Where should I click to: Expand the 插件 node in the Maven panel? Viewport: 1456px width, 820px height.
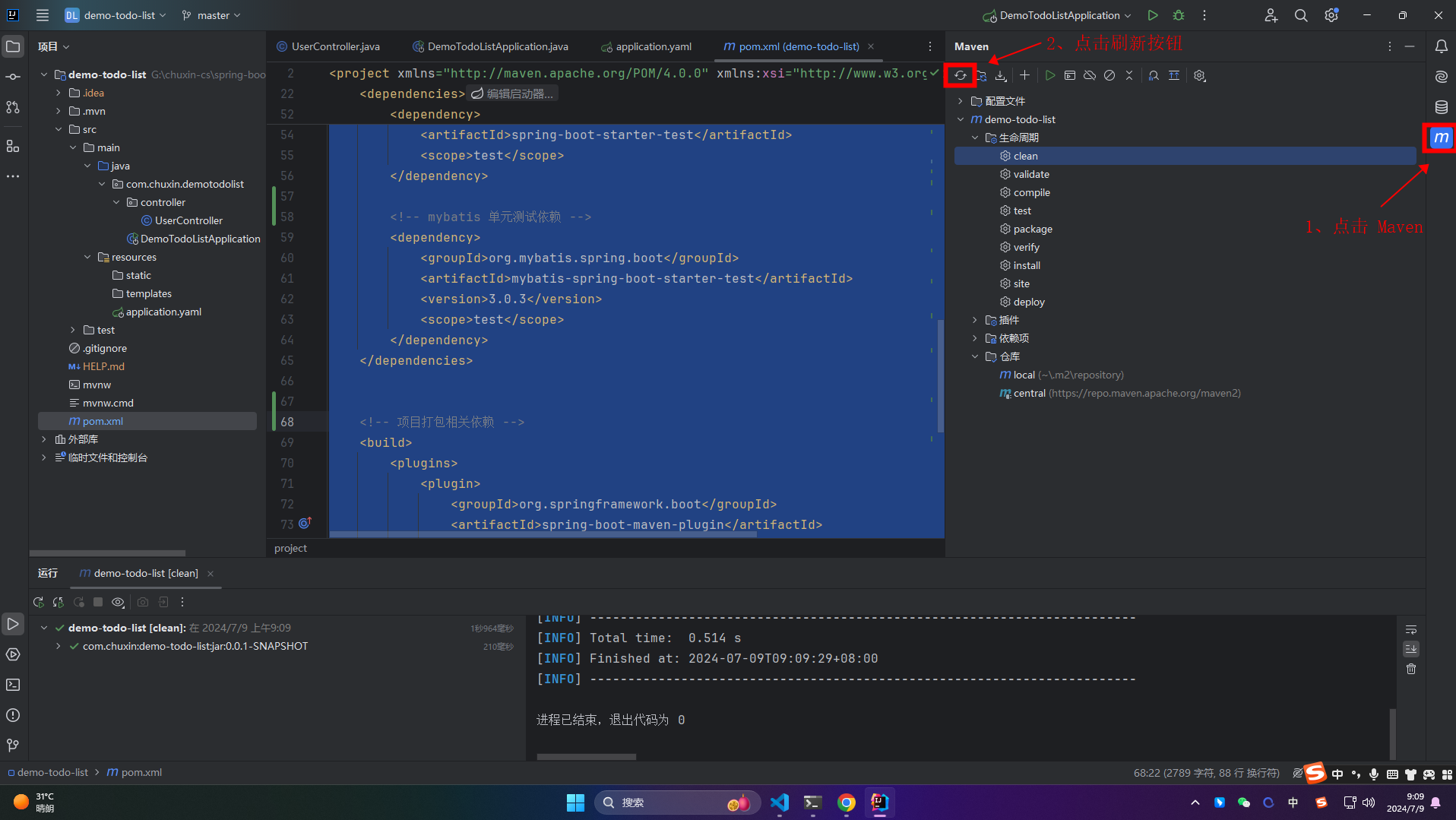point(975,320)
